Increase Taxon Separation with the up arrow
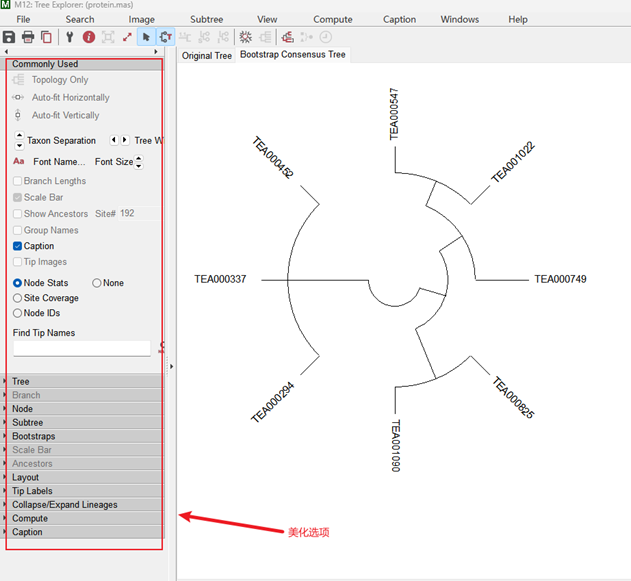This screenshot has height=581, width=631. point(19,135)
